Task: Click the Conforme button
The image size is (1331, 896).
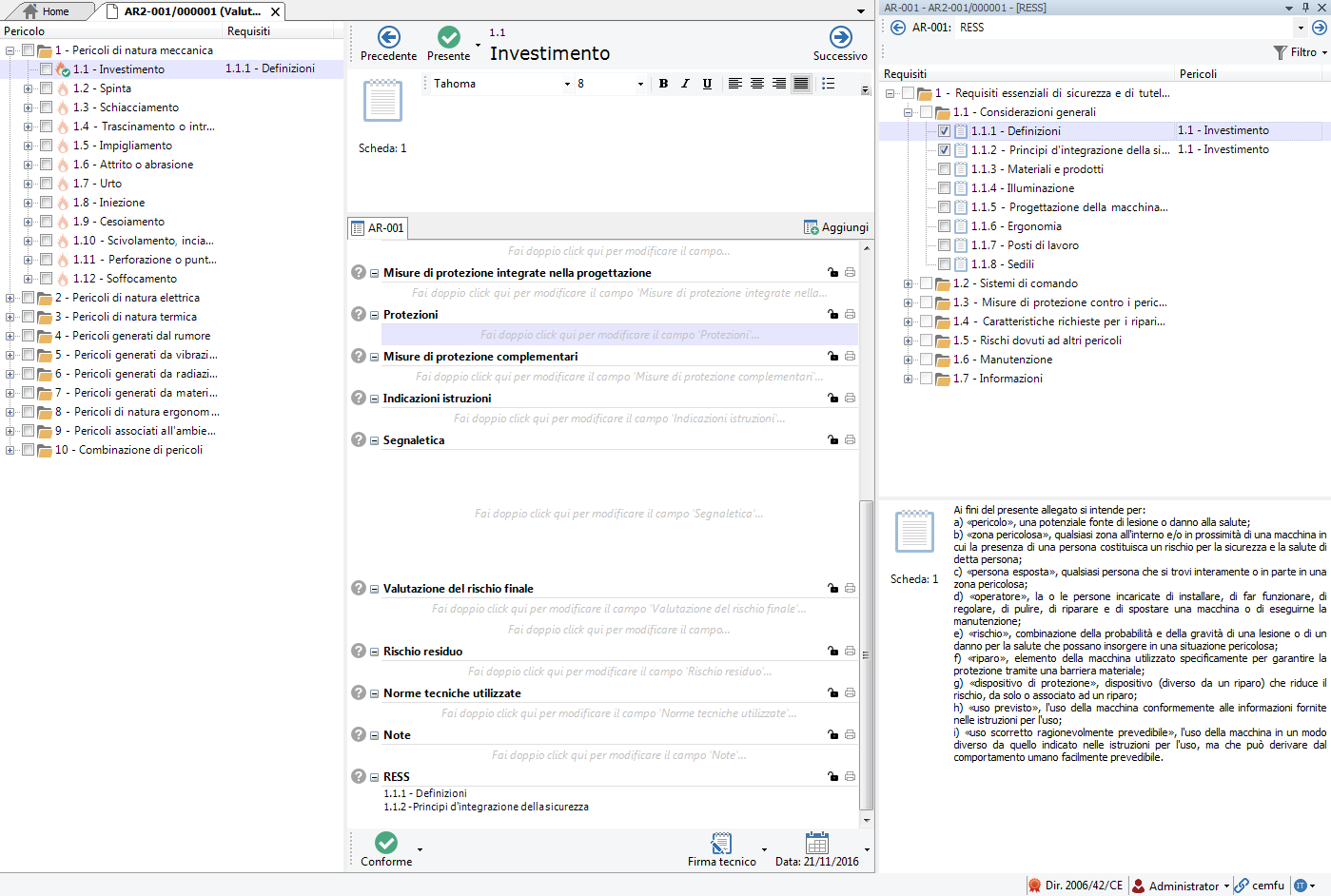Action: [386, 848]
